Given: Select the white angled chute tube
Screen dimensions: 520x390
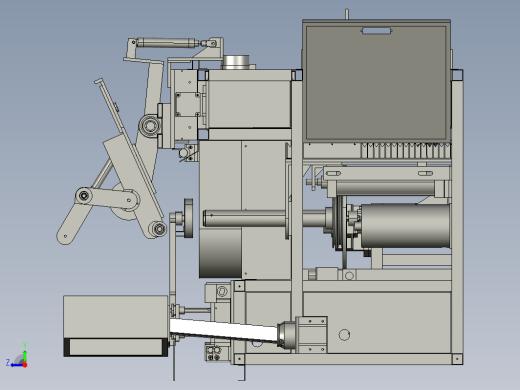Looking at the screenshot, I should [224, 330].
